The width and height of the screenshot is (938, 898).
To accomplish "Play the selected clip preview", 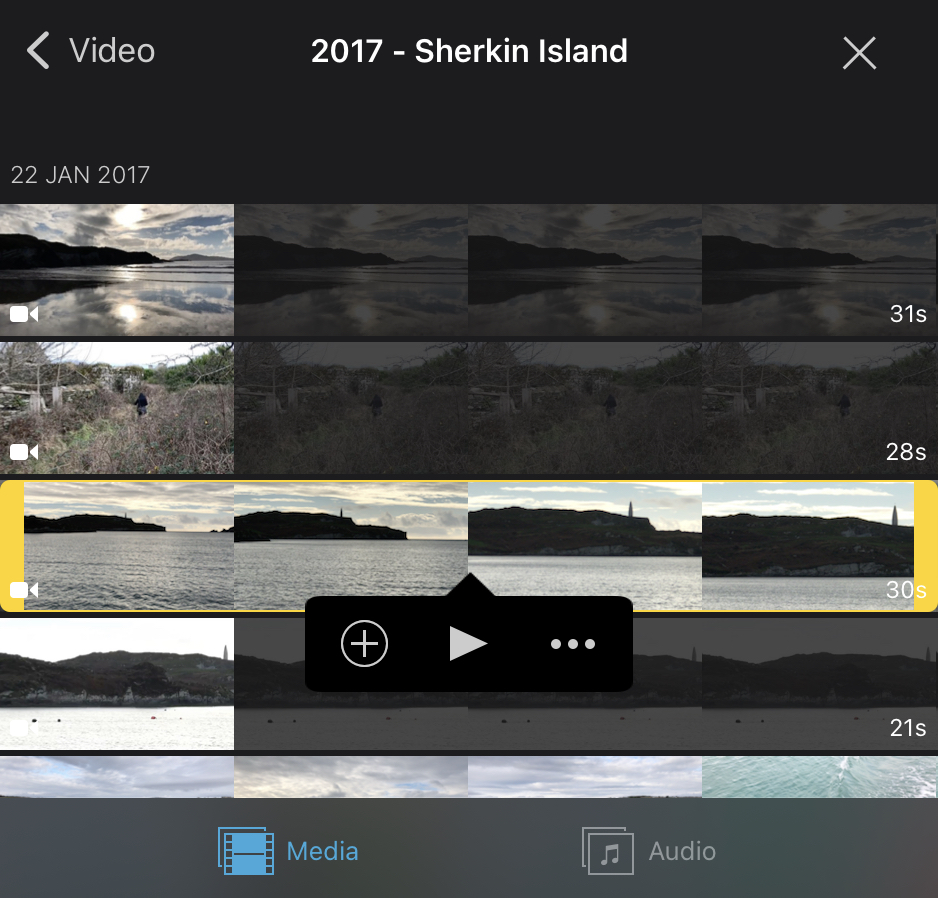I will click(468, 644).
